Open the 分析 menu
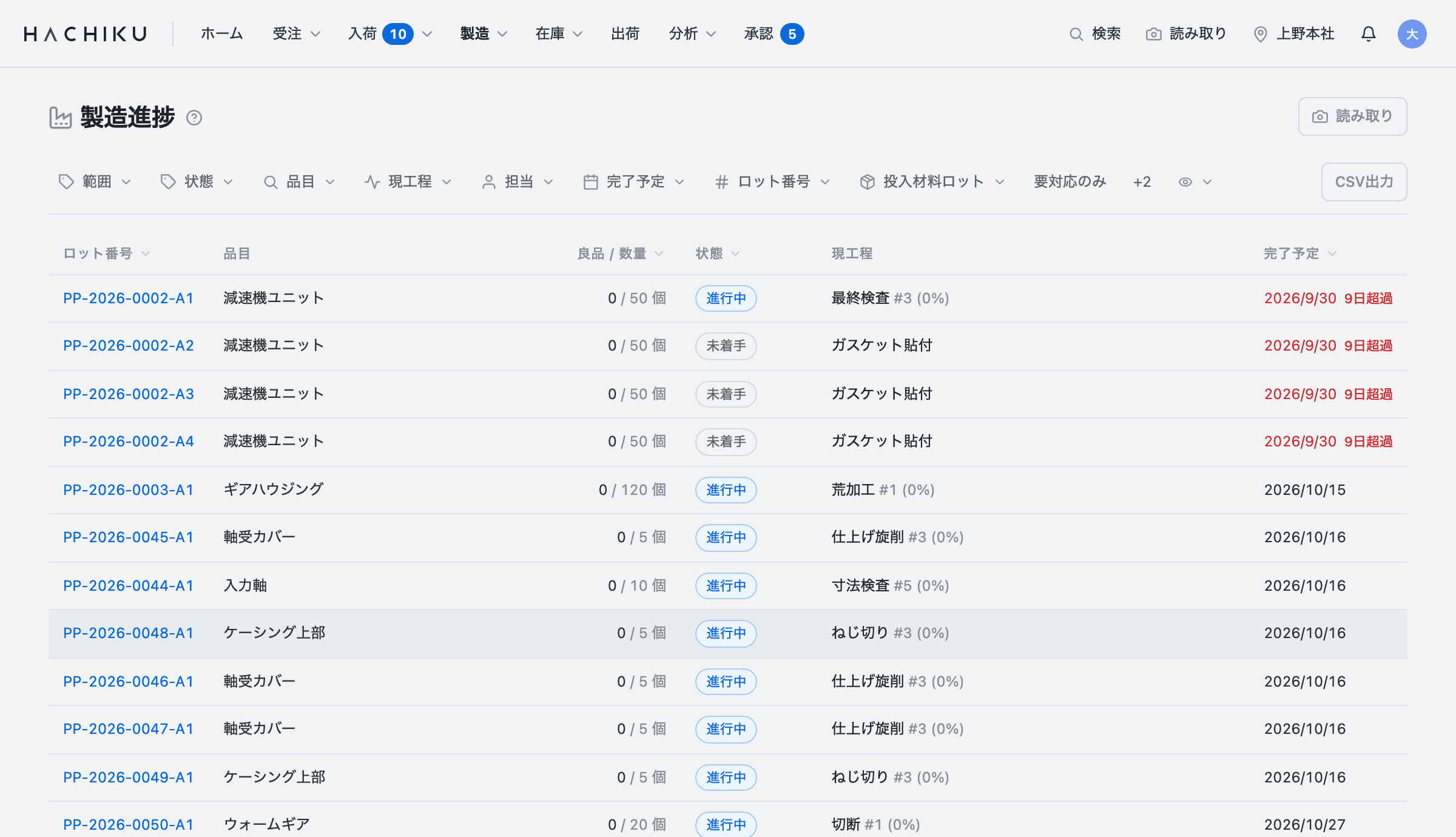Image resolution: width=1456 pixels, height=837 pixels. click(692, 34)
